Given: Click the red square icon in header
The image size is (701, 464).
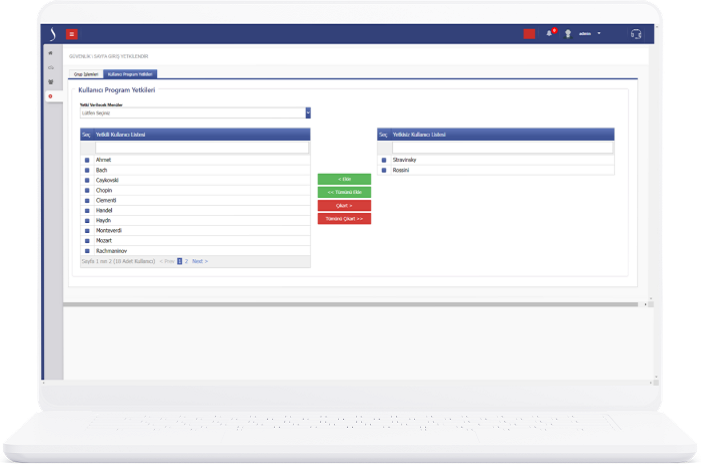Looking at the screenshot, I should tap(529, 34).
